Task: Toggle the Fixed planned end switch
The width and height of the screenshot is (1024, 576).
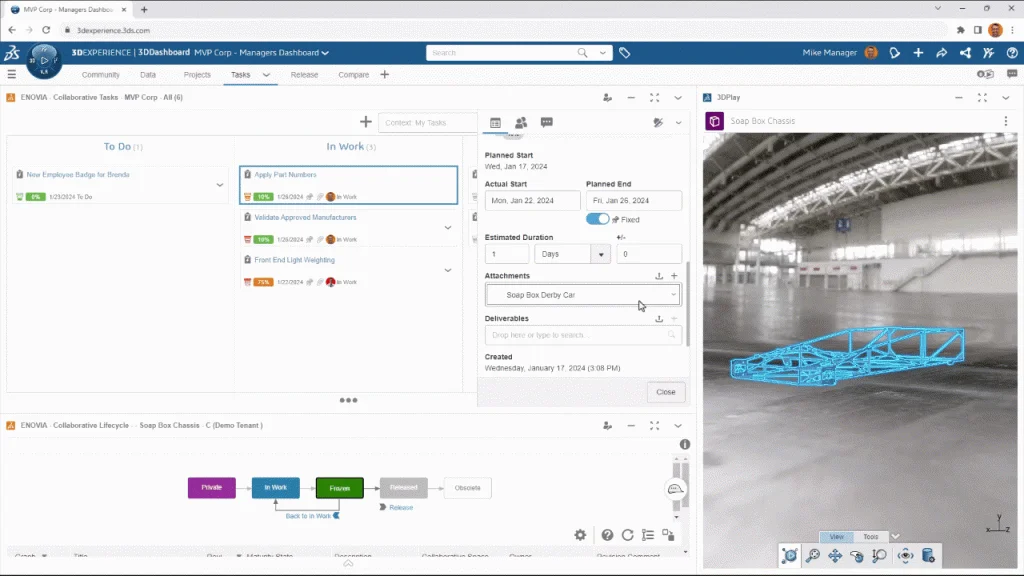Action: click(597, 219)
